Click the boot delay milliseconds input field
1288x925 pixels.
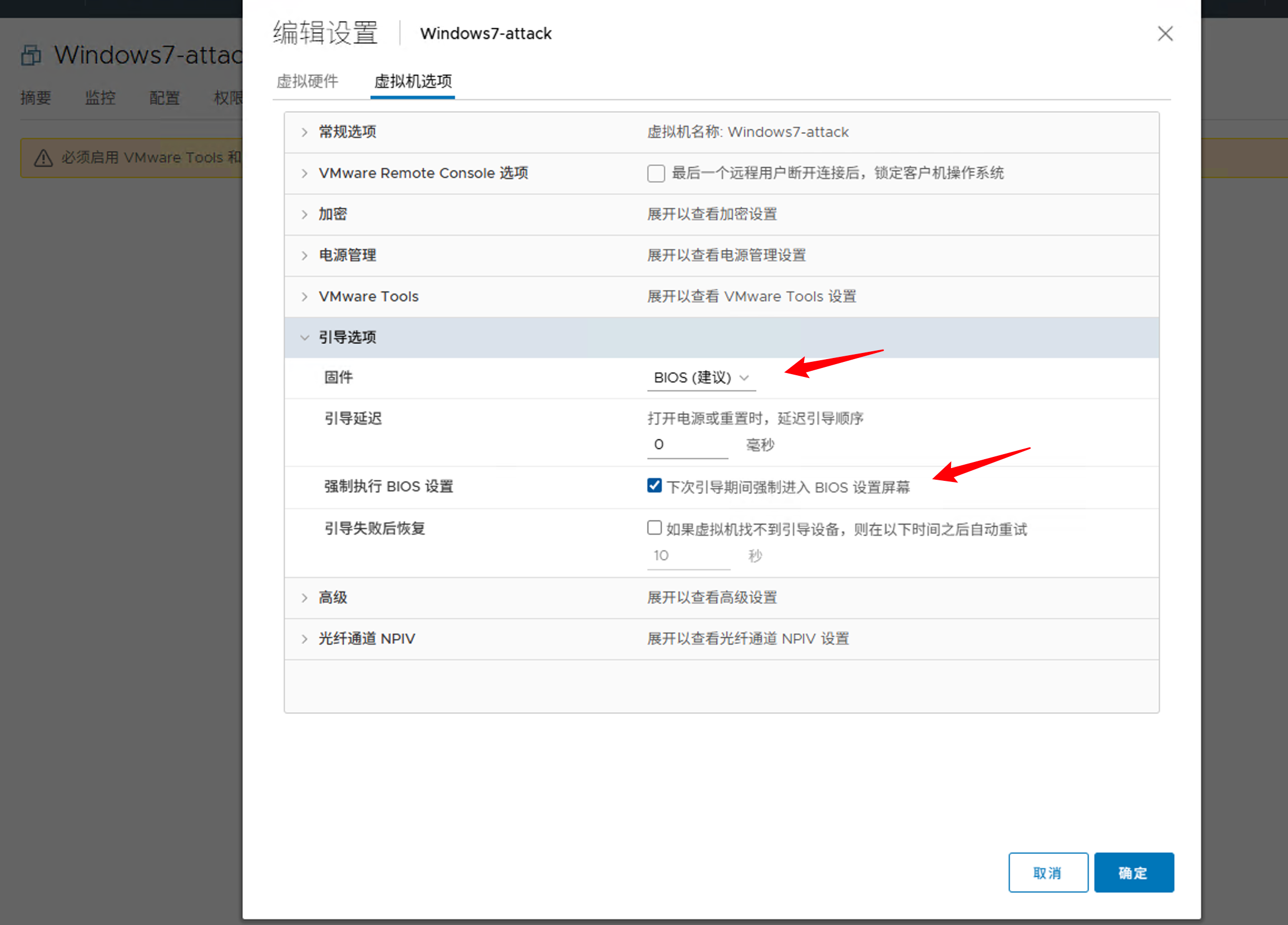coord(687,445)
